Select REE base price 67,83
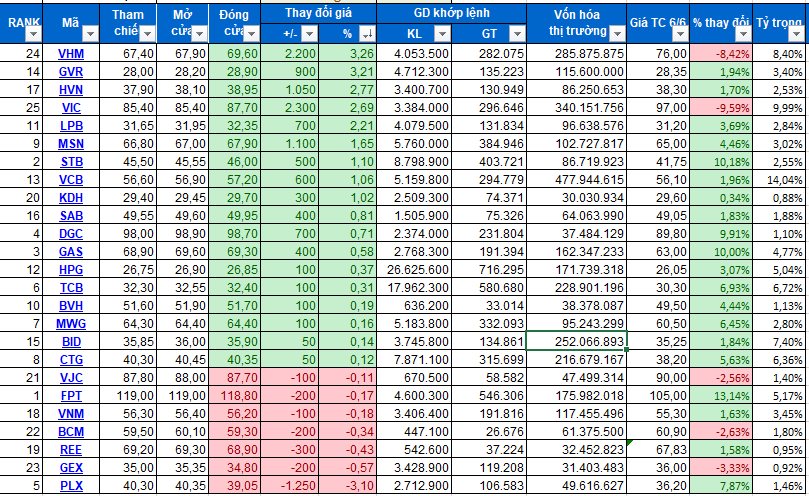The height and width of the screenshot is (496, 809). (x=658, y=450)
